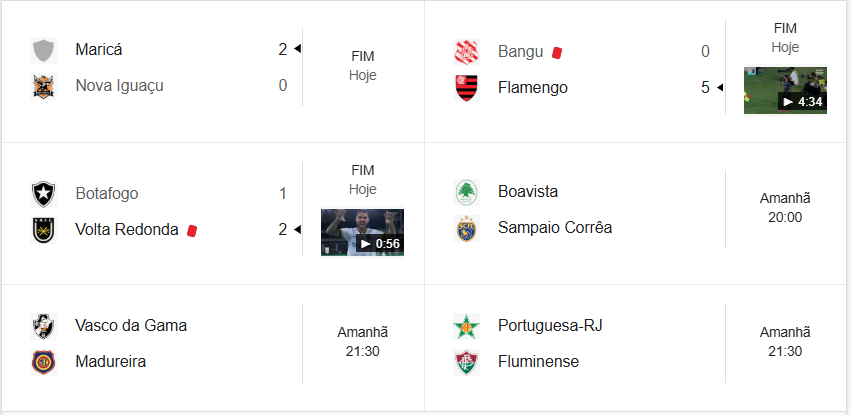
Task: Click the Sampaio Corrêa team crest
Action: click(466, 228)
